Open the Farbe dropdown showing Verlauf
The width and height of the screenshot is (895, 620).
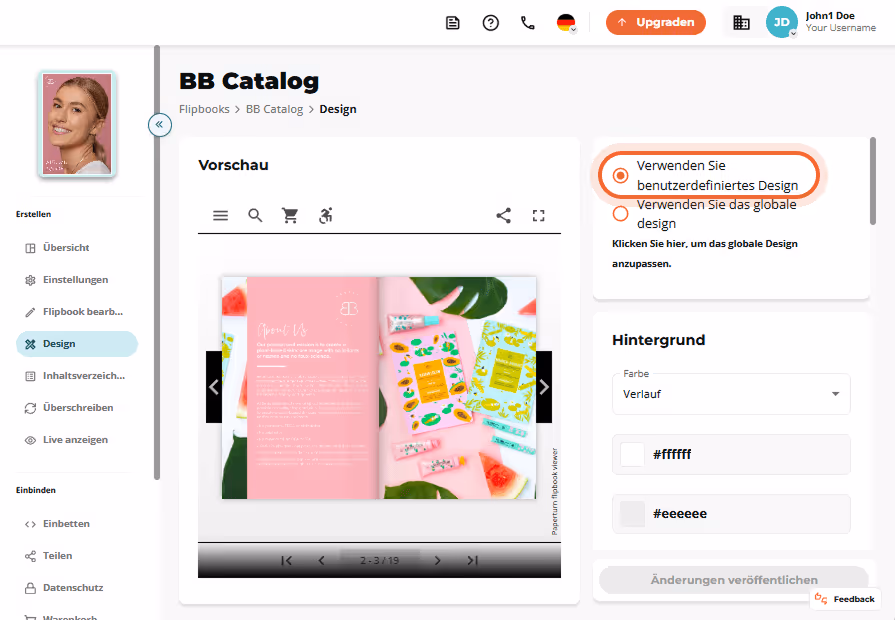pos(731,394)
